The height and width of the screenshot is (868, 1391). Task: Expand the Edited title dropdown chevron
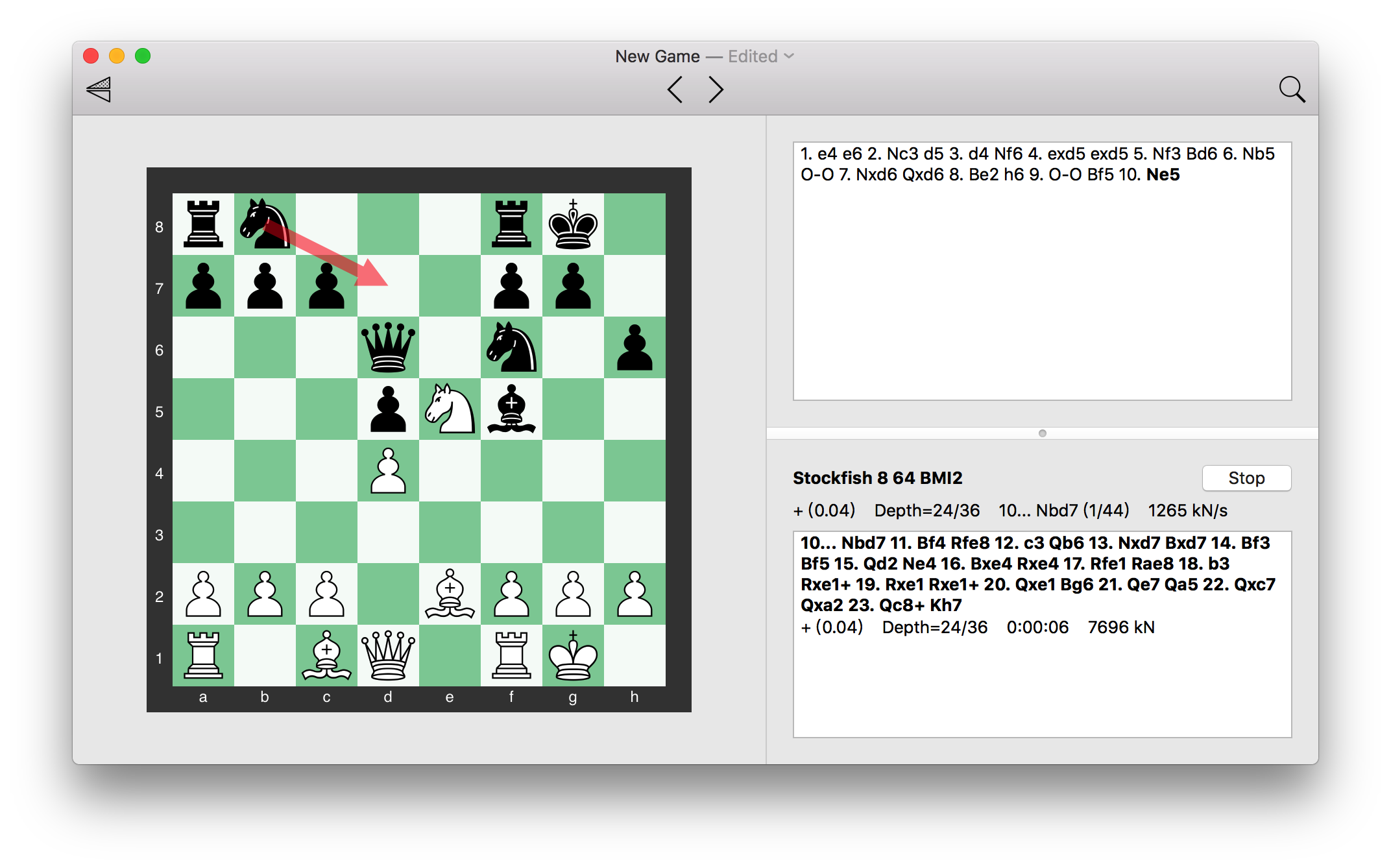[789, 56]
